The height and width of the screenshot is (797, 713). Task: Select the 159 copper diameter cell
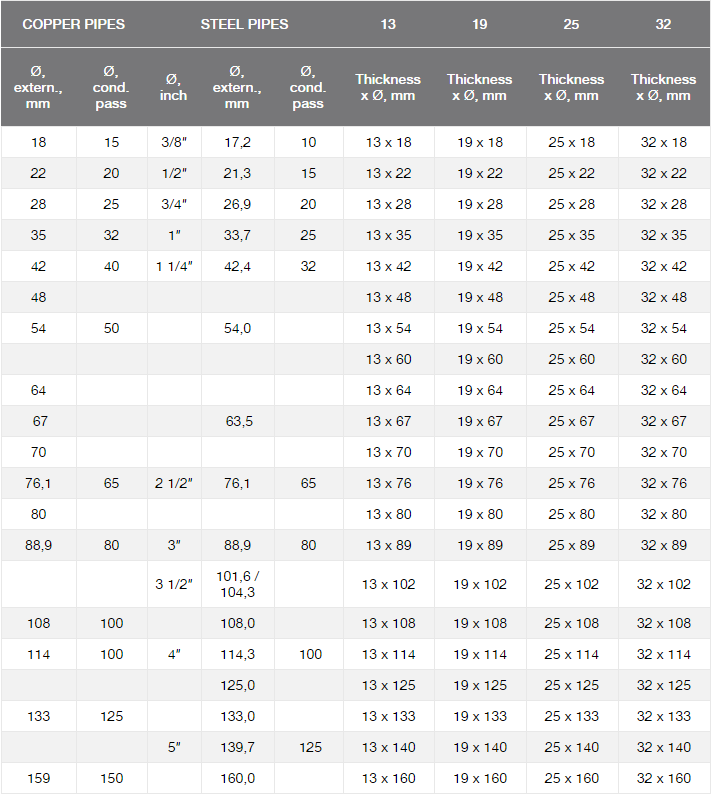38,778
